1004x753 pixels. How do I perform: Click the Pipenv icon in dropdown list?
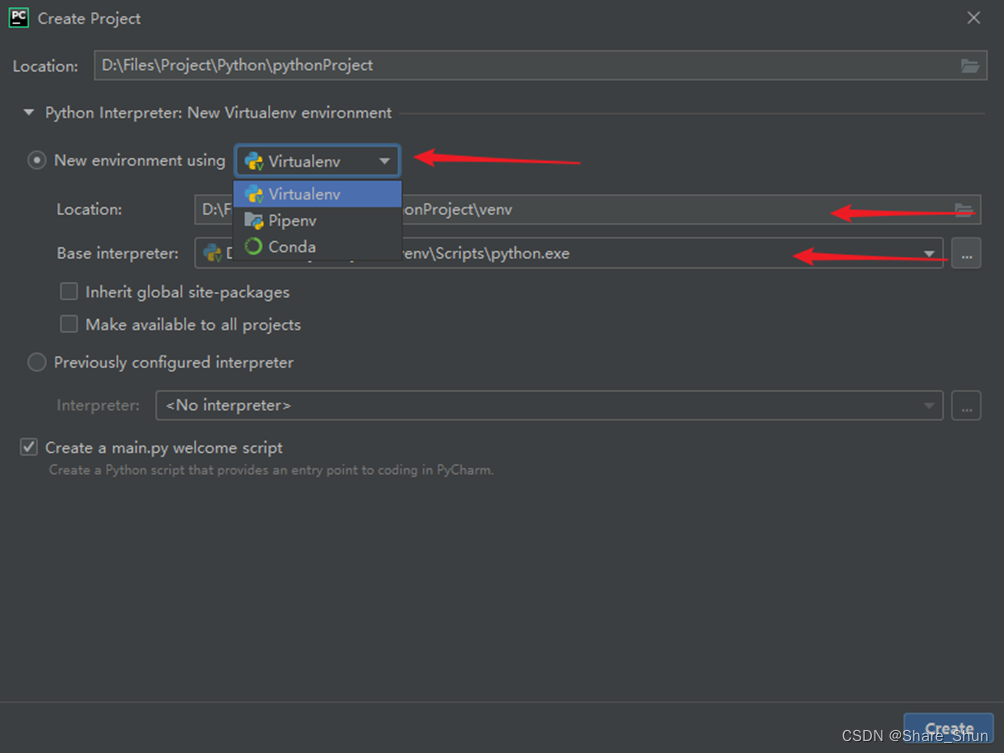pyautogui.click(x=254, y=221)
